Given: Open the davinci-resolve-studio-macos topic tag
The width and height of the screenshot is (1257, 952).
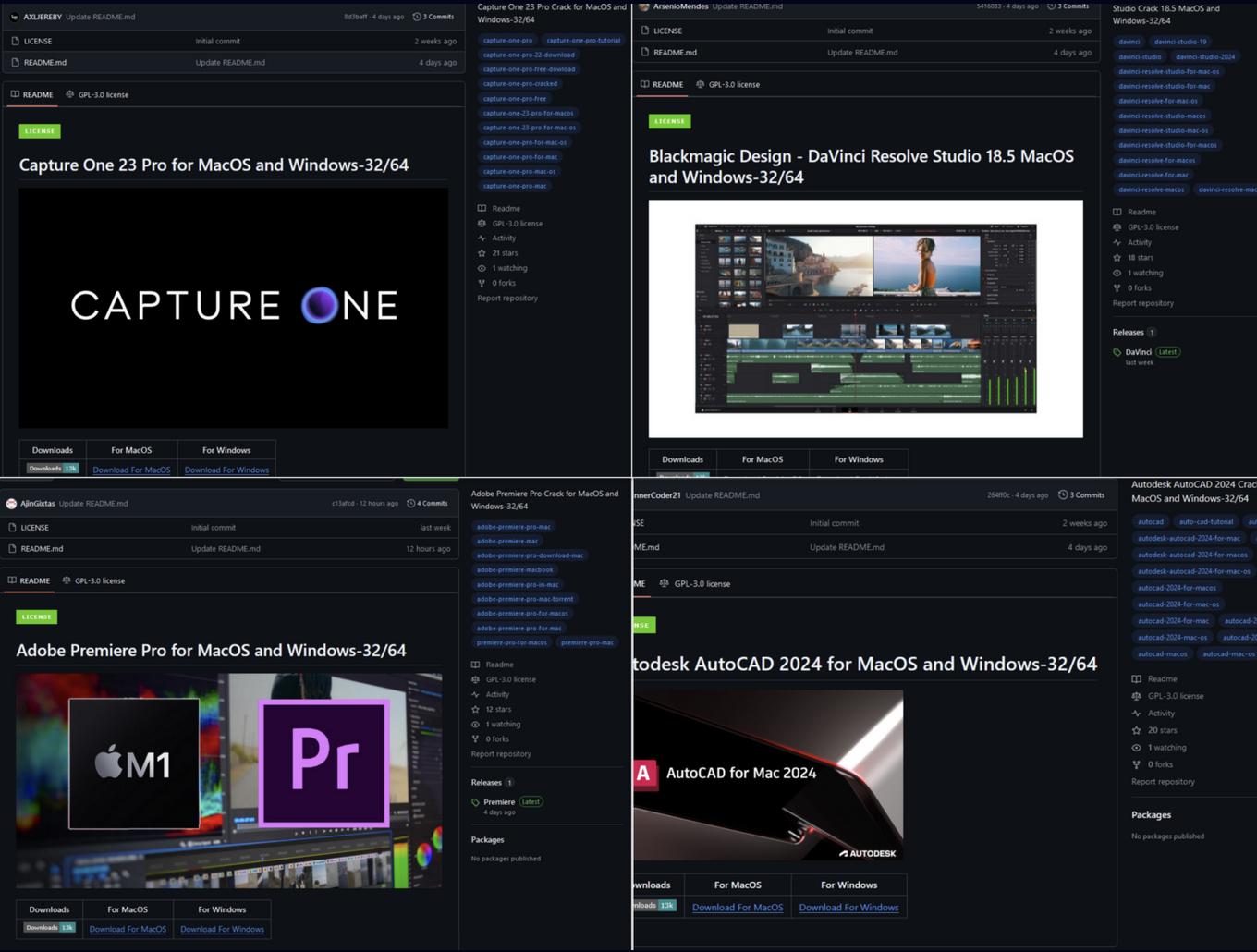Looking at the screenshot, I should [1162, 116].
